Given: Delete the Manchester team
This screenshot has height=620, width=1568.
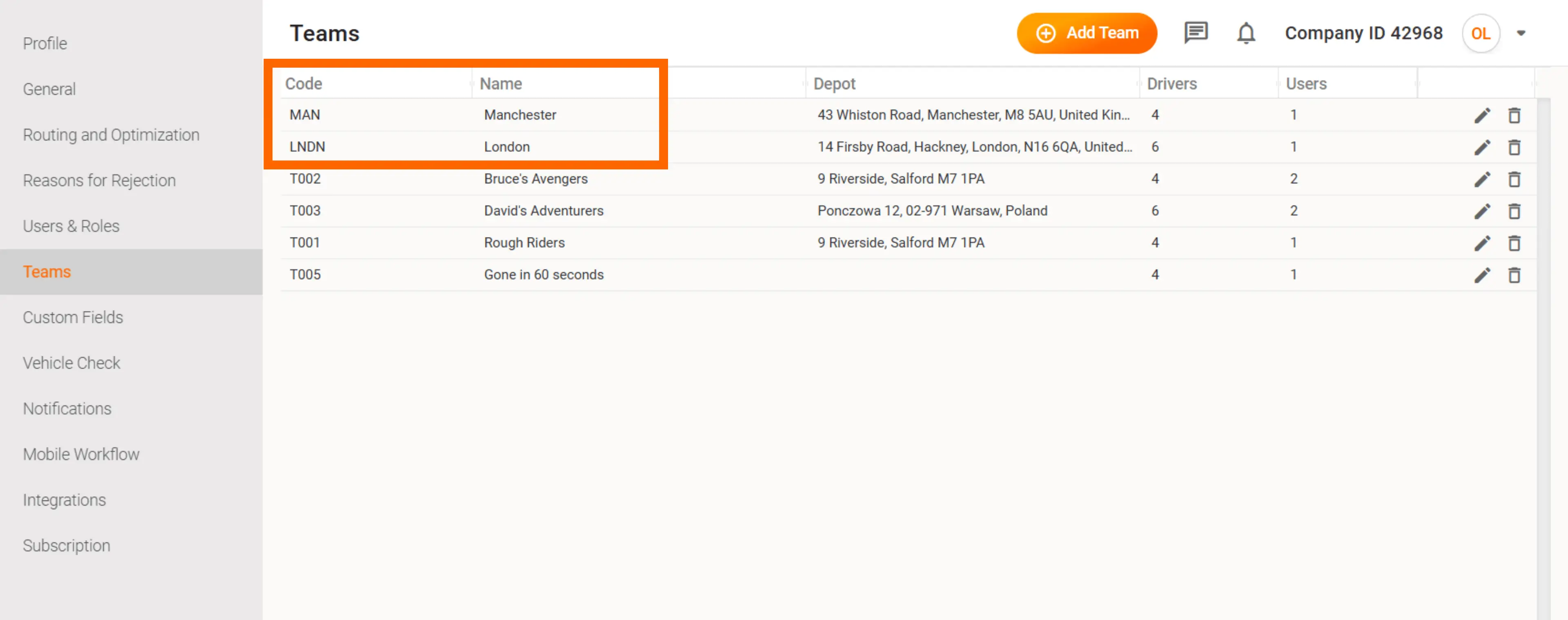Looking at the screenshot, I should tap(1514, 116).
